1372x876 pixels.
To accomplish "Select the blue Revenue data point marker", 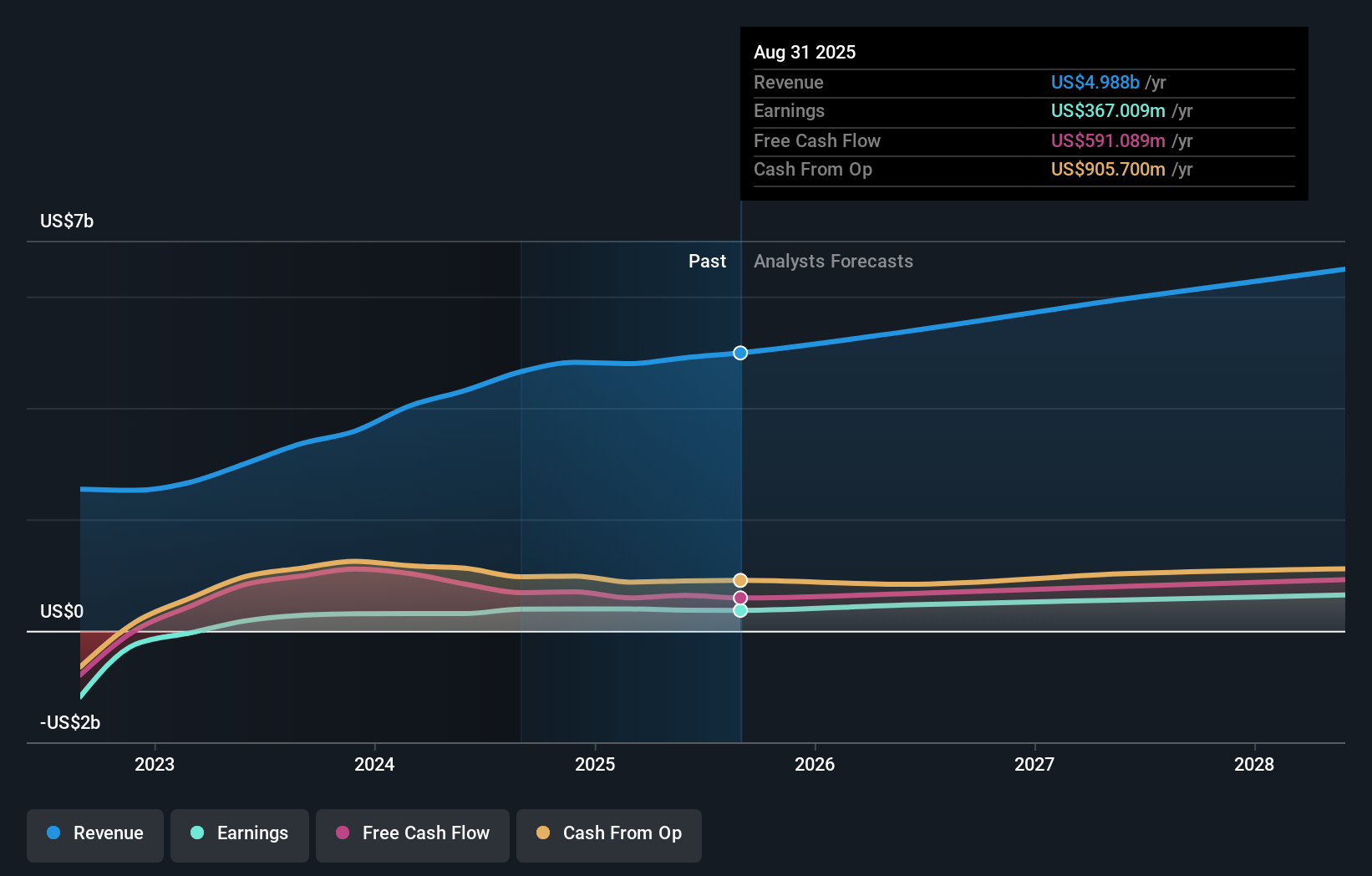I will [x=739, y=353].
